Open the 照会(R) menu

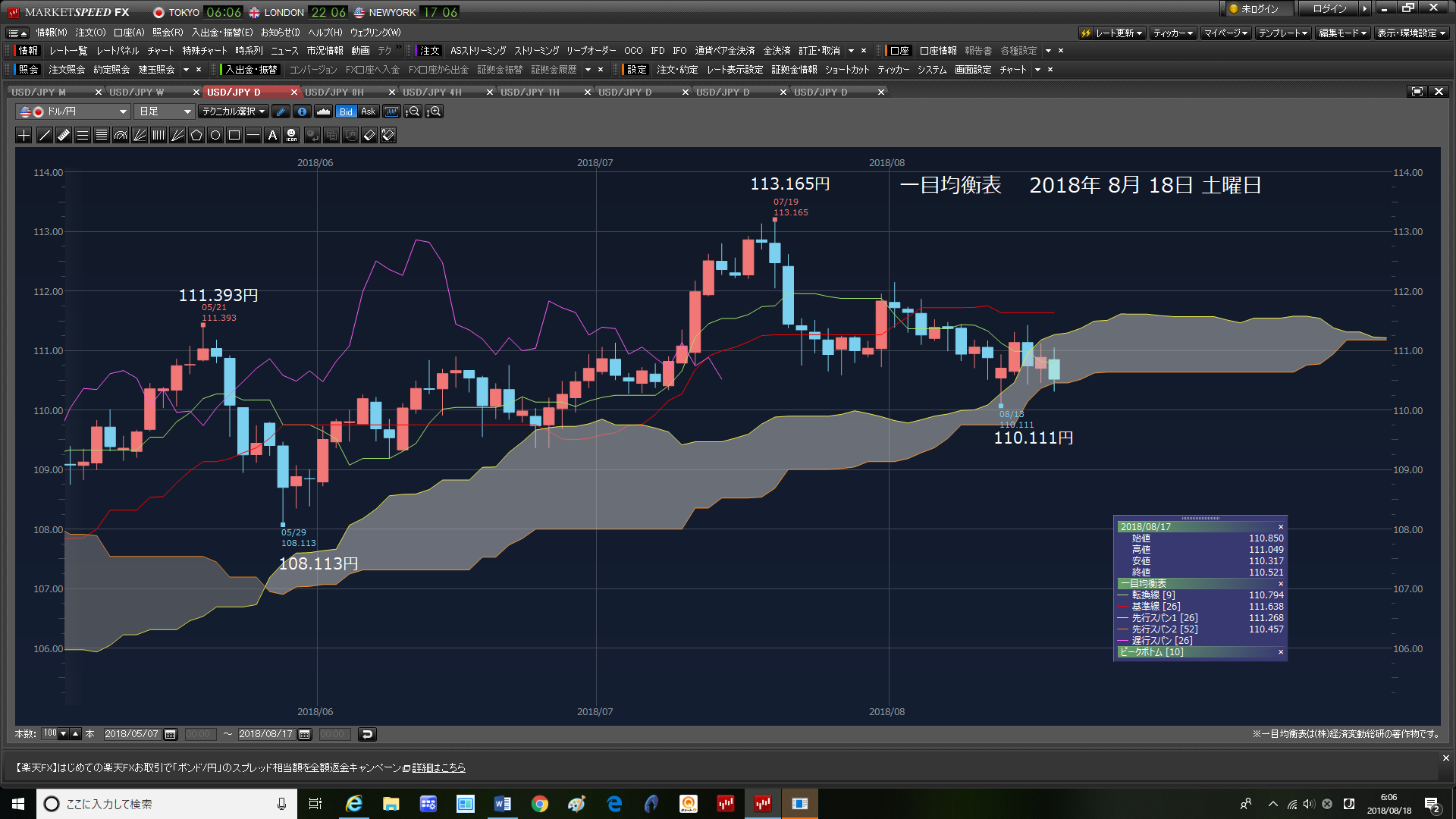[168, 33]
